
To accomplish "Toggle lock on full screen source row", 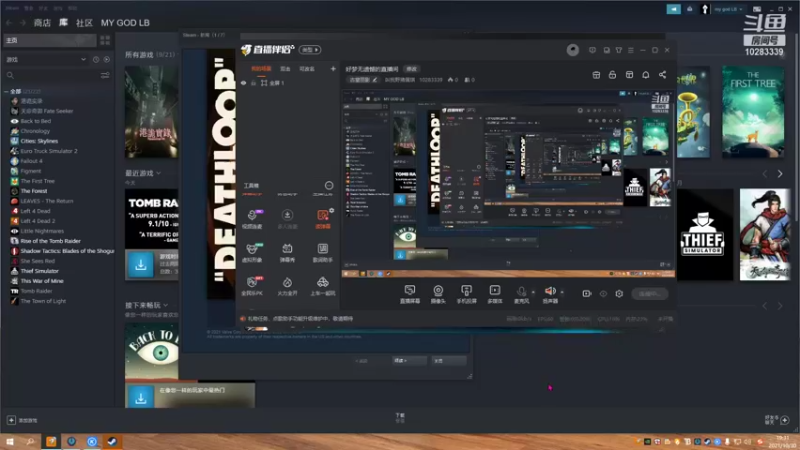I will tap(253, 83).
